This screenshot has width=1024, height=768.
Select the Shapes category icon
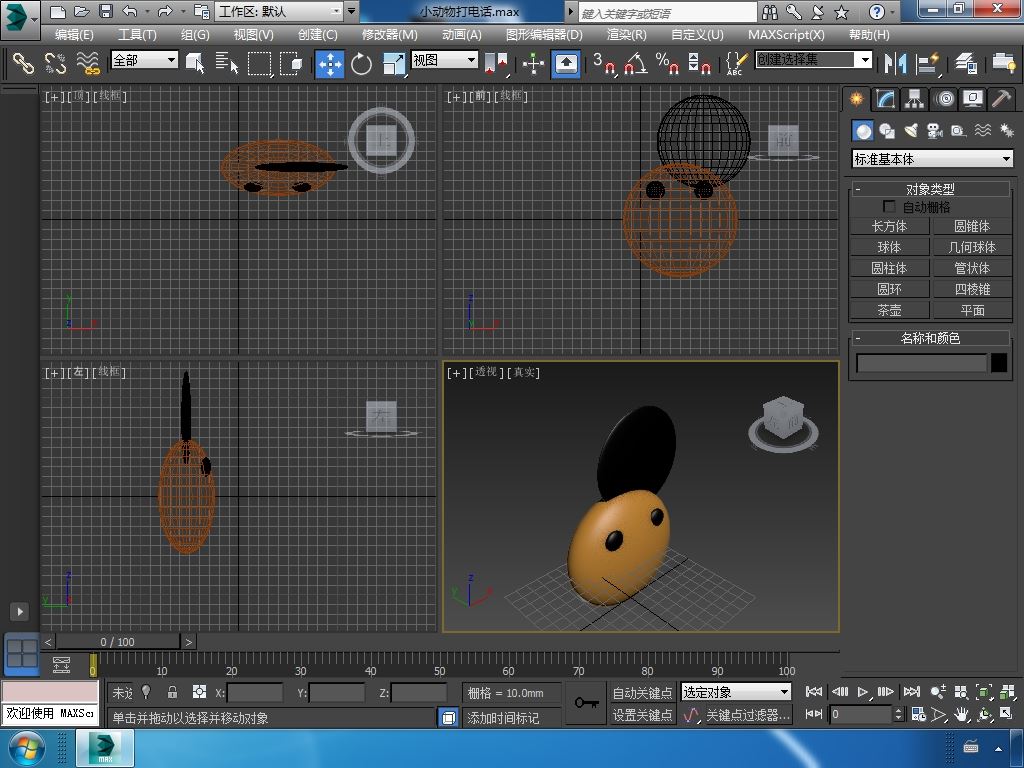point(887,131)
